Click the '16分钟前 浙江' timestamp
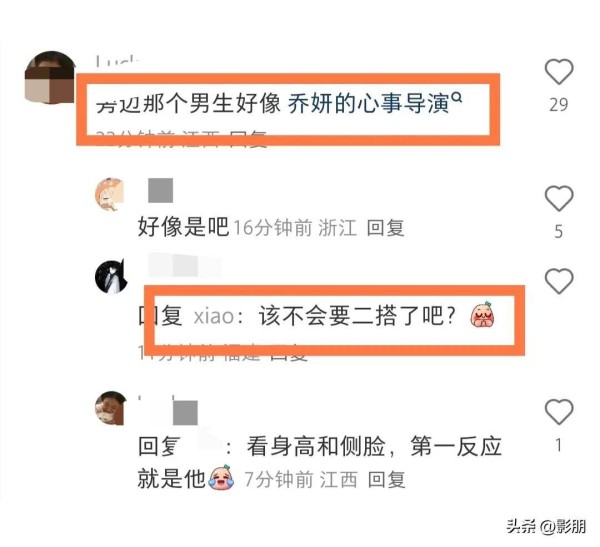600x547 pixels. (x=295, y=228)
